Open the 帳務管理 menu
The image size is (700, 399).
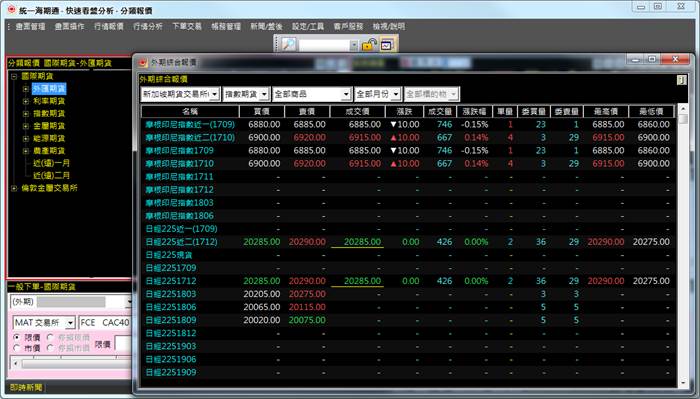(226, 27)
